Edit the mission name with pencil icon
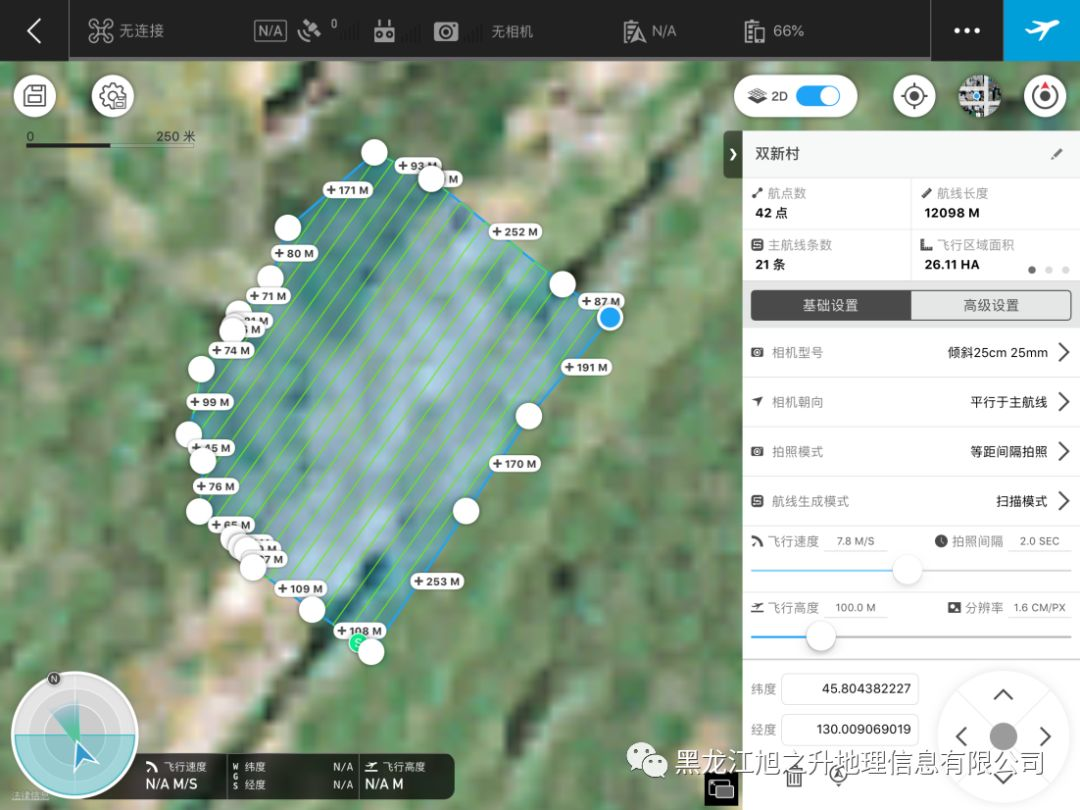This screenshot has width=1080, height=810. [1057, 154]
